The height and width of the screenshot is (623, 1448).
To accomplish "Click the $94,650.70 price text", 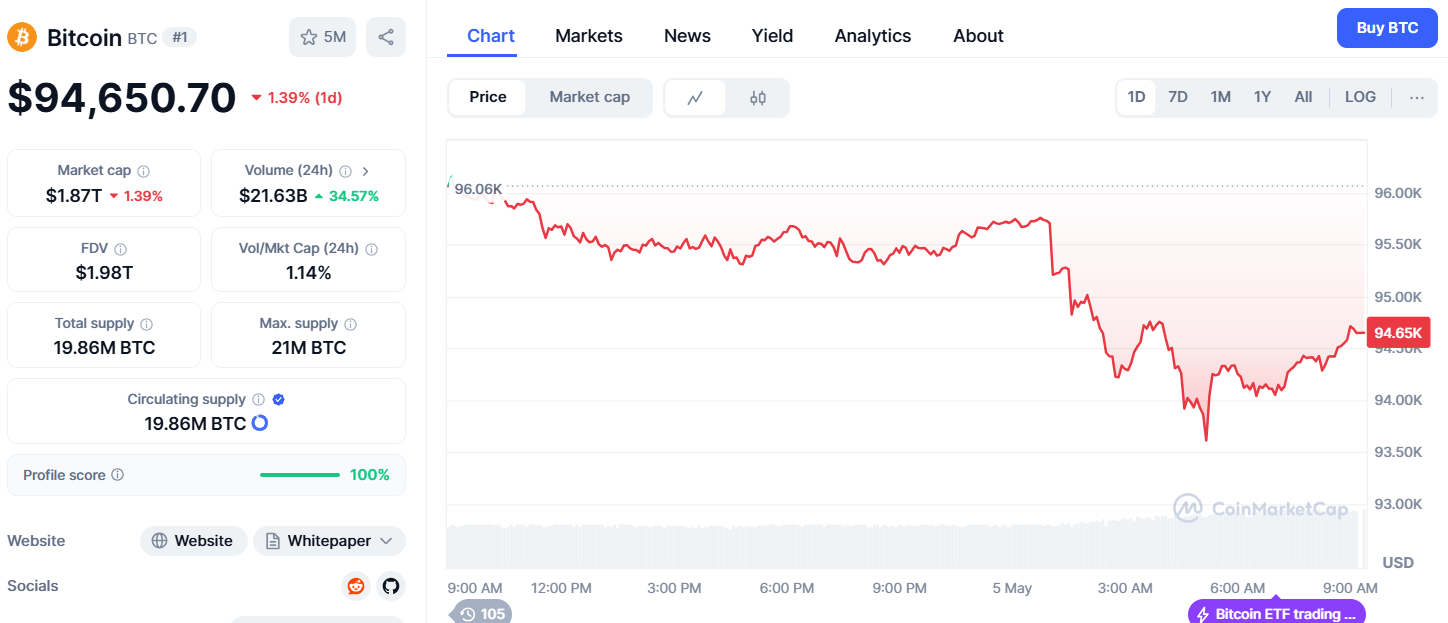I will (x=122, y=97).
